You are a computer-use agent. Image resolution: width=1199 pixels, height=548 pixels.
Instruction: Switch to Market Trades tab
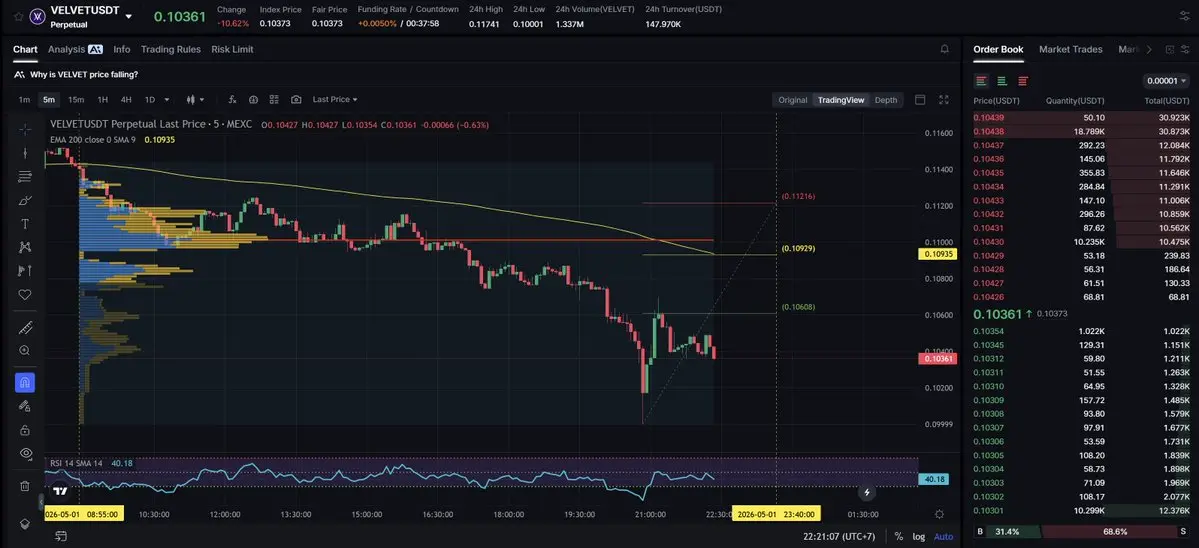[1071, 49]
